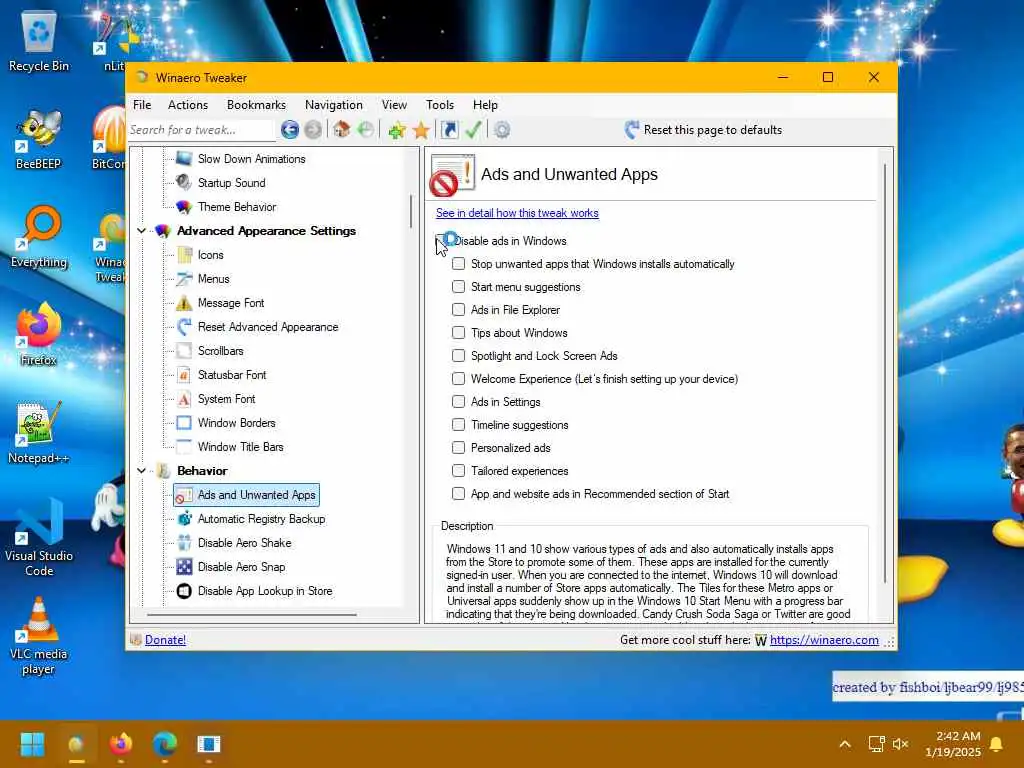This screenshot has height=768, width=1024.
Task: Open the File menu
Action: coord(142,105)
